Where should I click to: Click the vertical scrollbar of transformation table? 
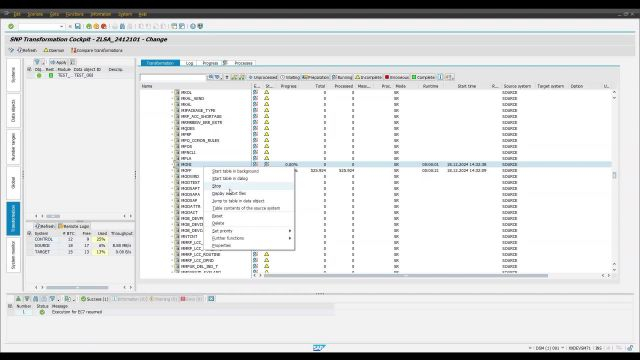pos(614,176)
